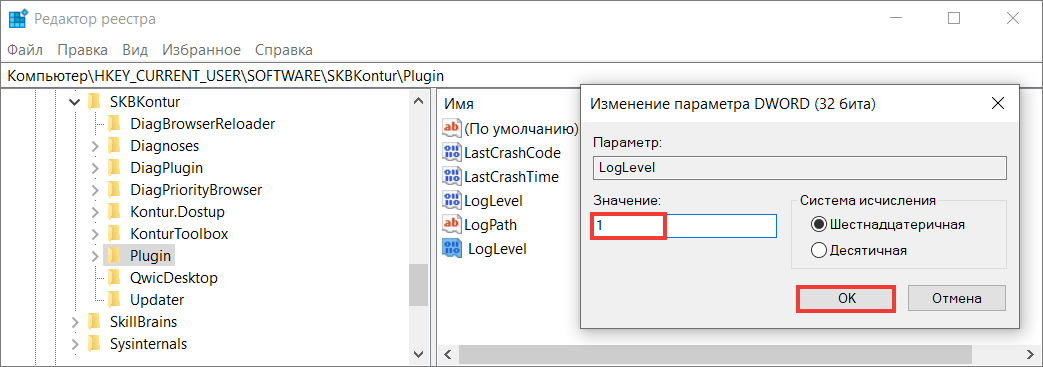1043x367 pixels.
Task: Click the Параметр LogLevel field
Action: (x=799, y=168)
